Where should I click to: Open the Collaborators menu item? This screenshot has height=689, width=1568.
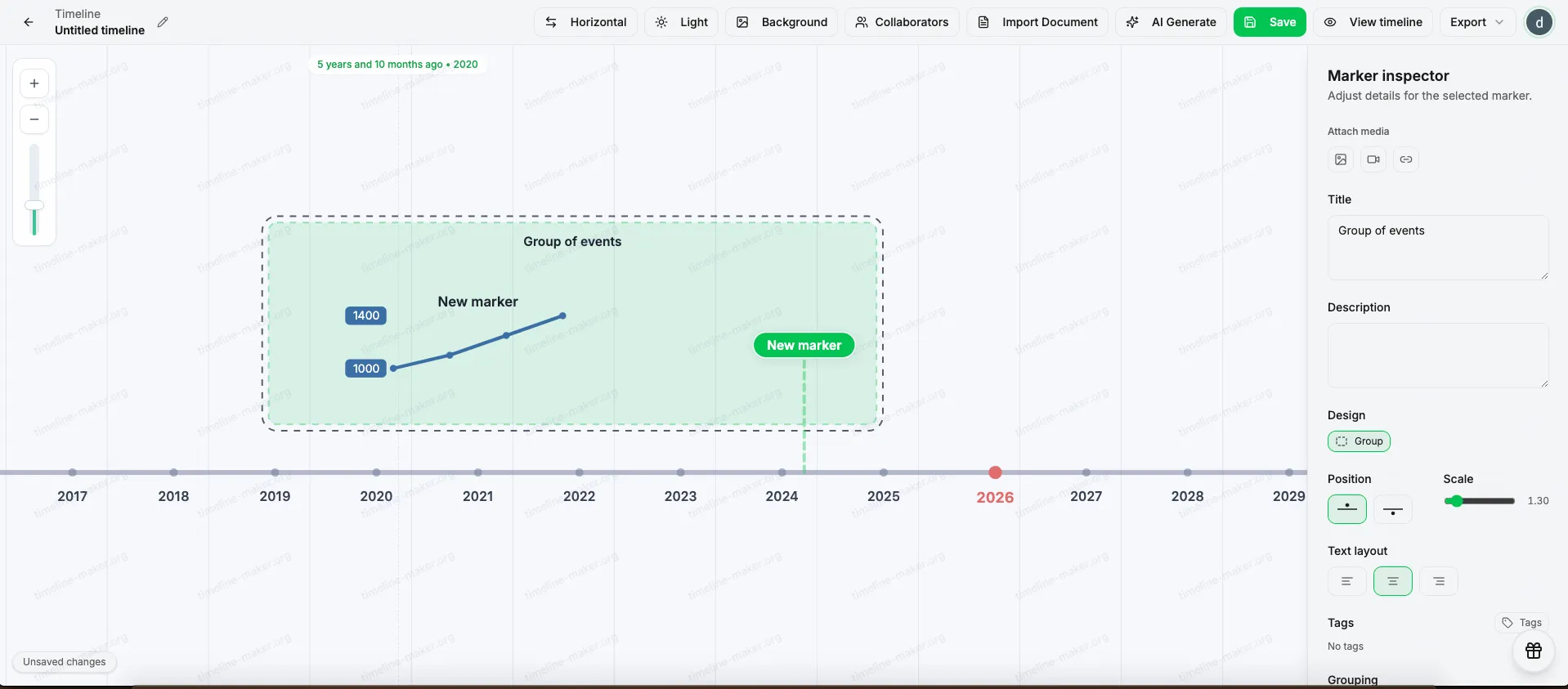point(902,22)
